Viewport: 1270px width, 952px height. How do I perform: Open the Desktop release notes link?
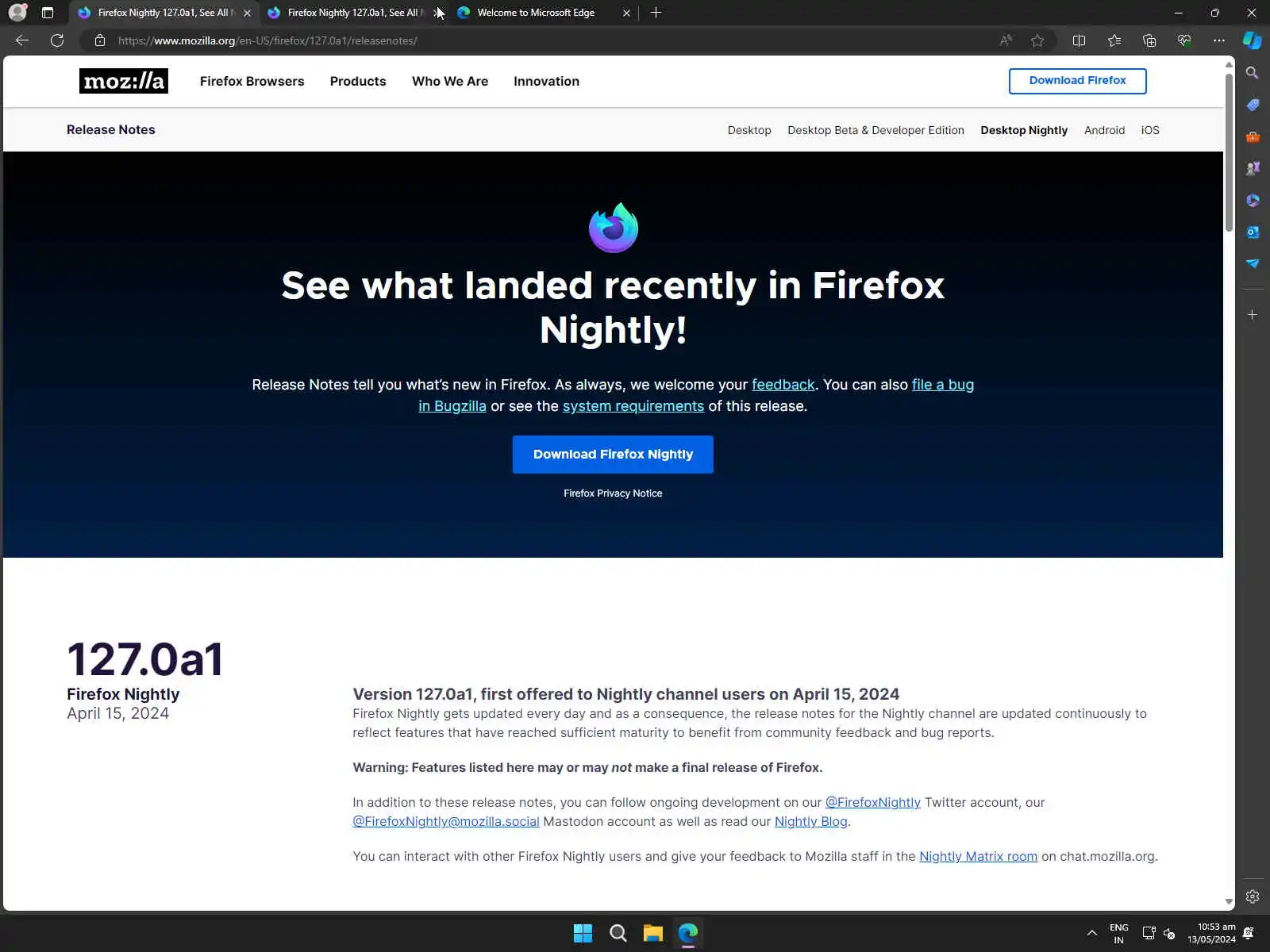(x=749, y=130)
